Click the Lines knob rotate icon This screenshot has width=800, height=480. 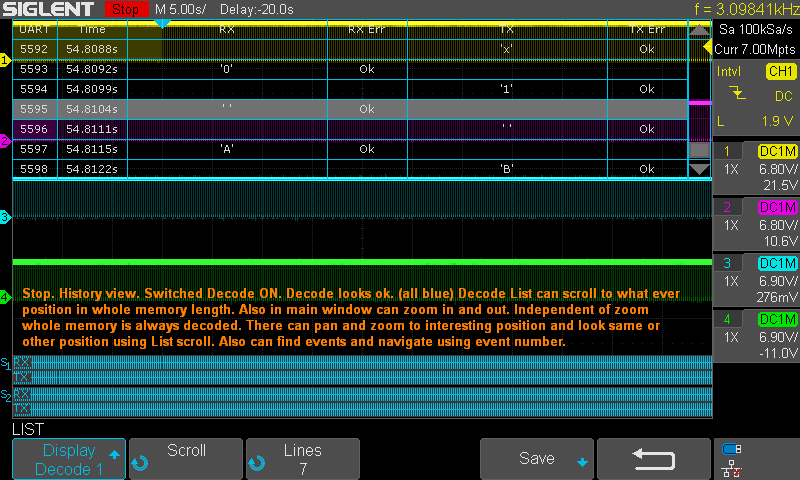pyautogui.click(x=256, y=463)
